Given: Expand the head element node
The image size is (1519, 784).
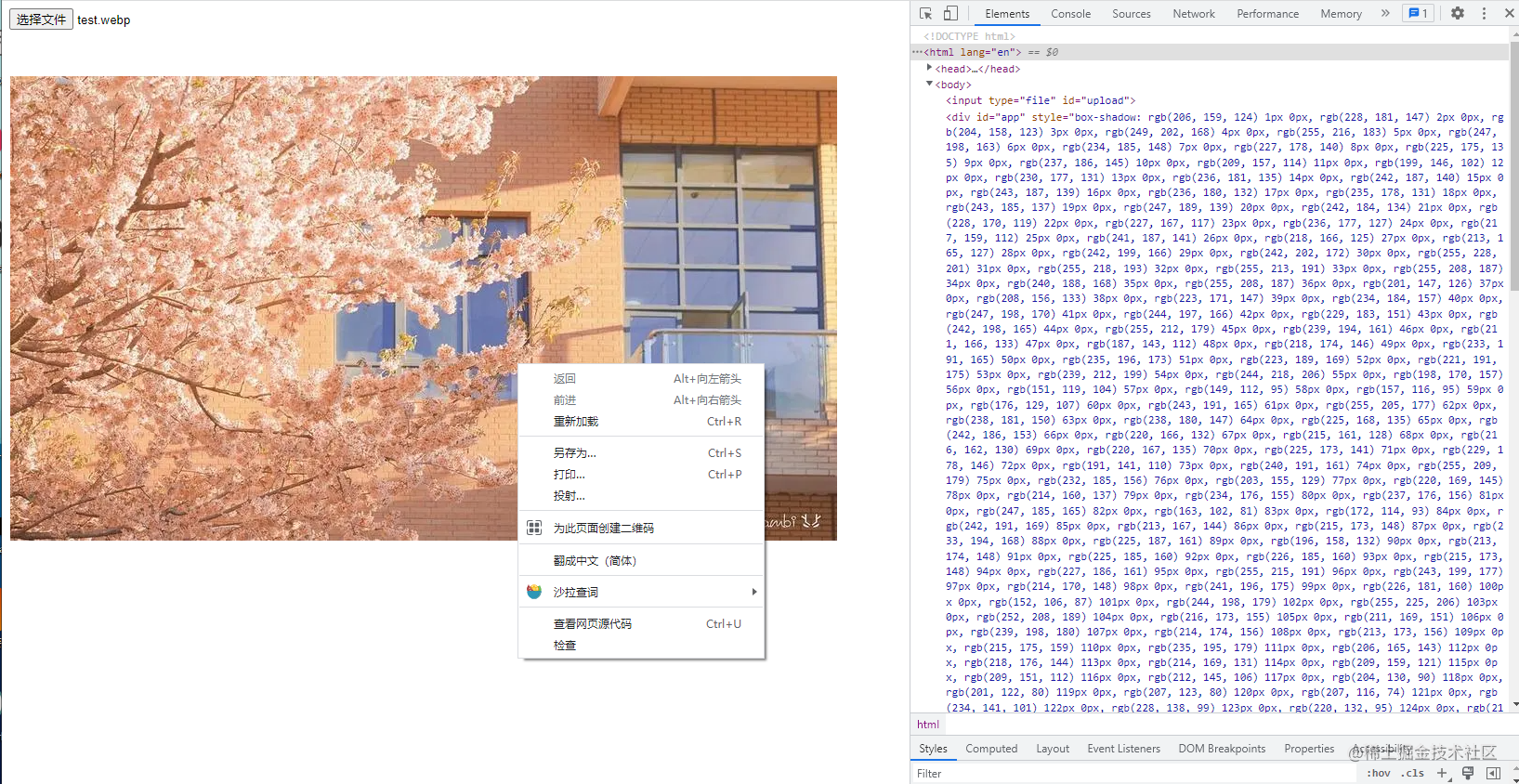Looking at the screenshot, I should (x=929, y=68).
